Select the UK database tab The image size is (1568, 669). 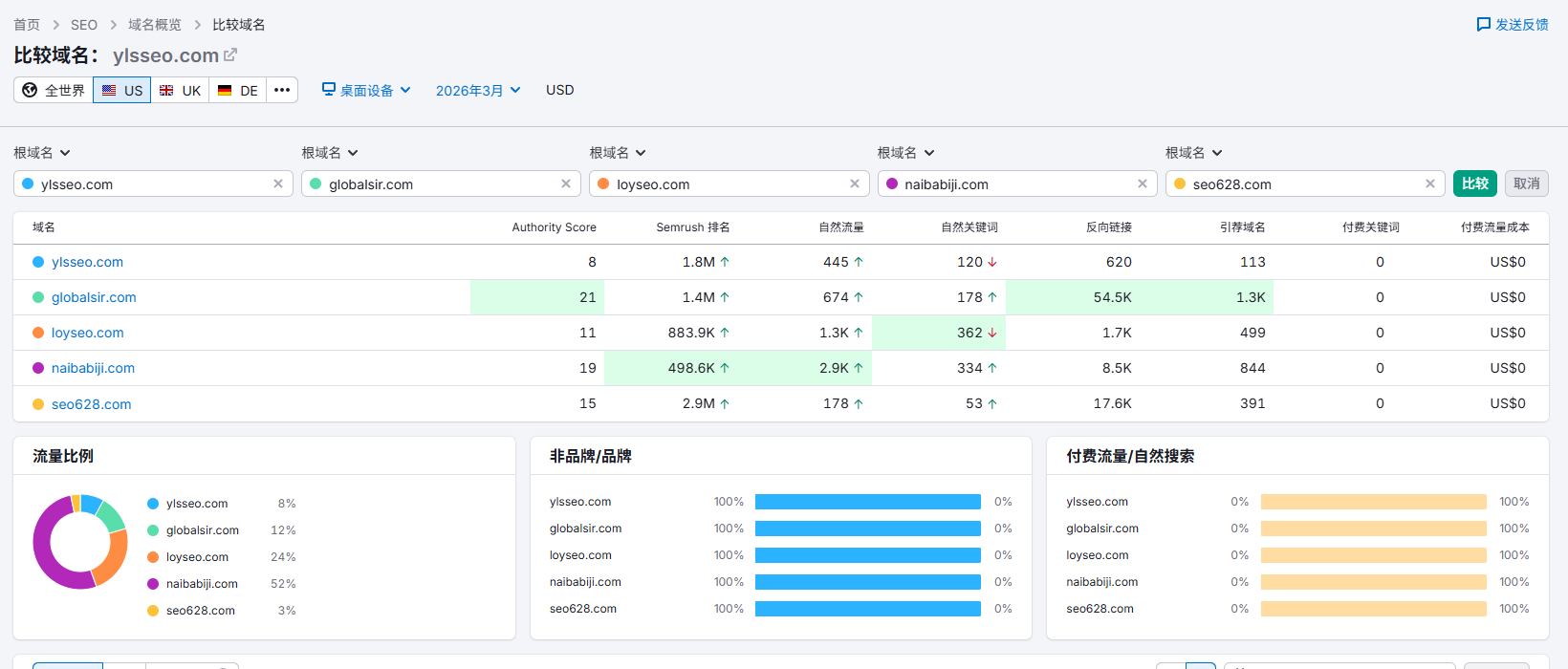(180, 90)
